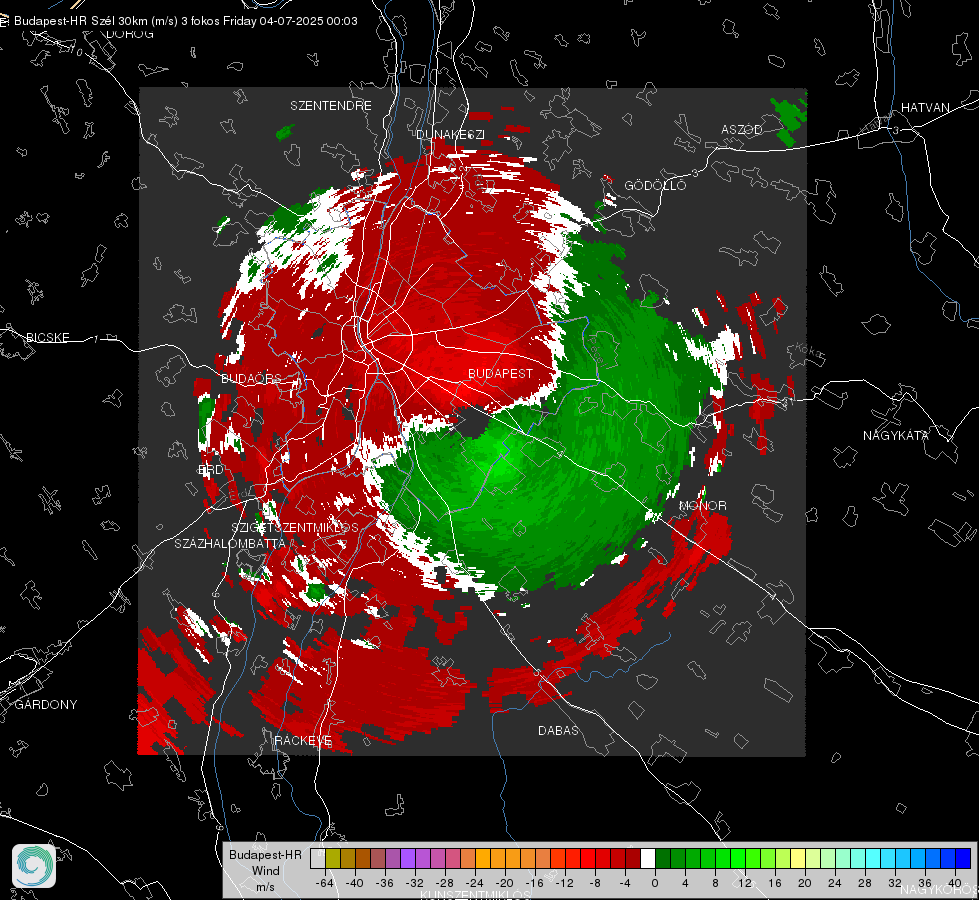Click the MONOR label

click(x=702, y=506)
